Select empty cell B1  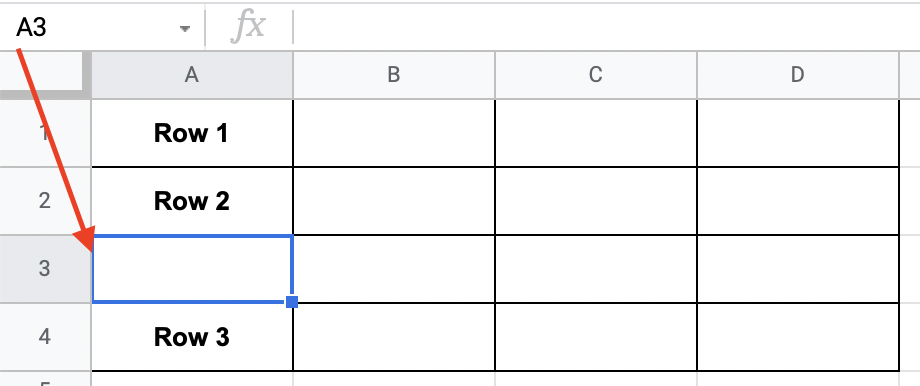(394, 134)
